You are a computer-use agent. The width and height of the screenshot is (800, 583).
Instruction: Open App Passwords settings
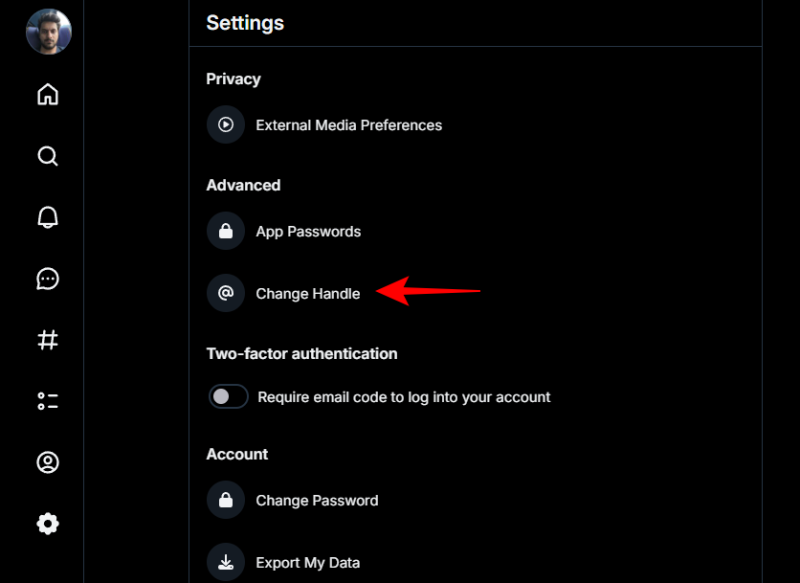308,232
